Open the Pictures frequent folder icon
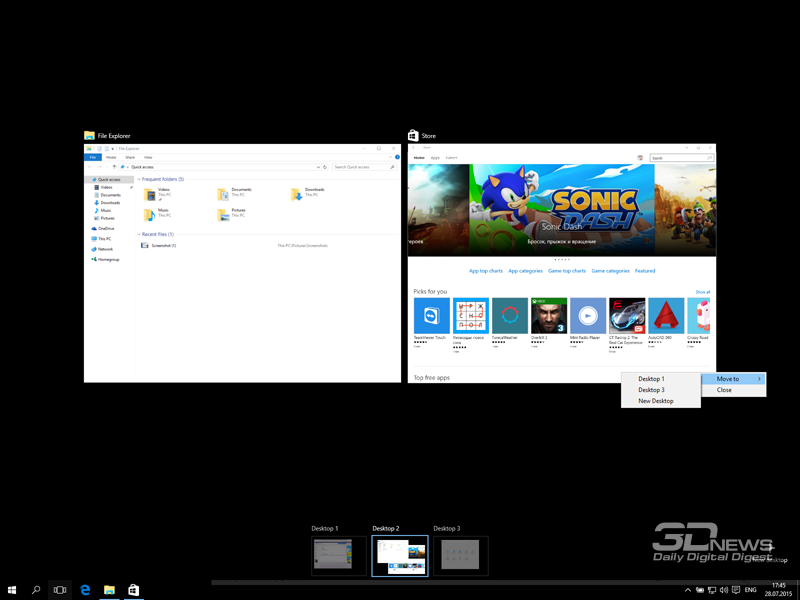 click(x=223, y=215)
